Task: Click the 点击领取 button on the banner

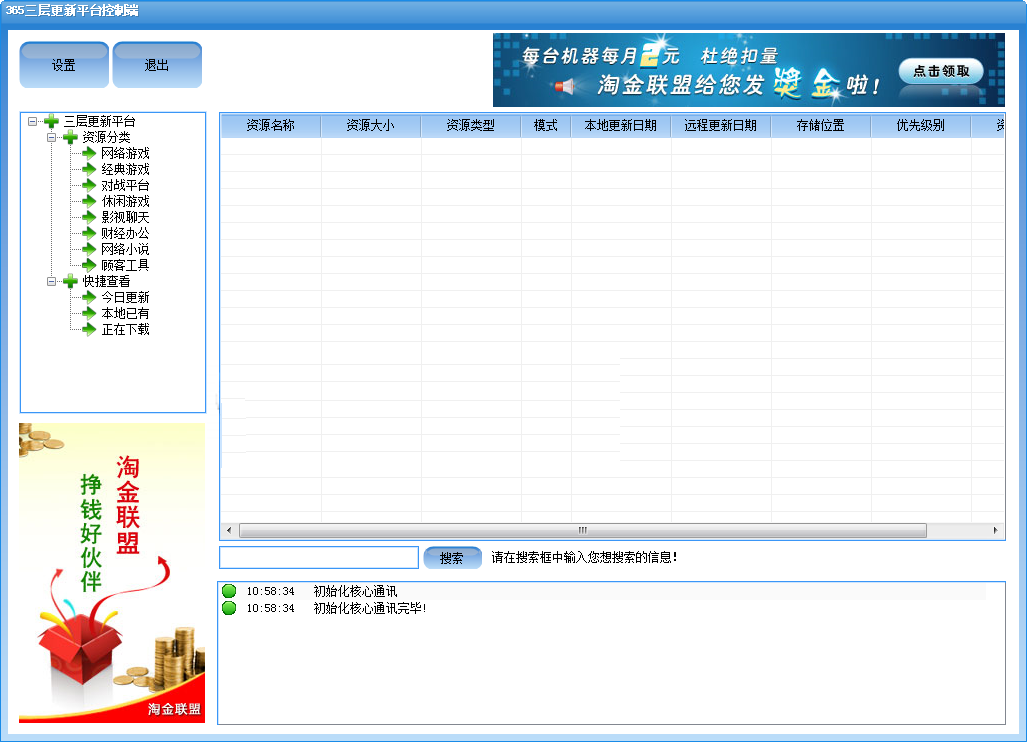Action: 941,71
